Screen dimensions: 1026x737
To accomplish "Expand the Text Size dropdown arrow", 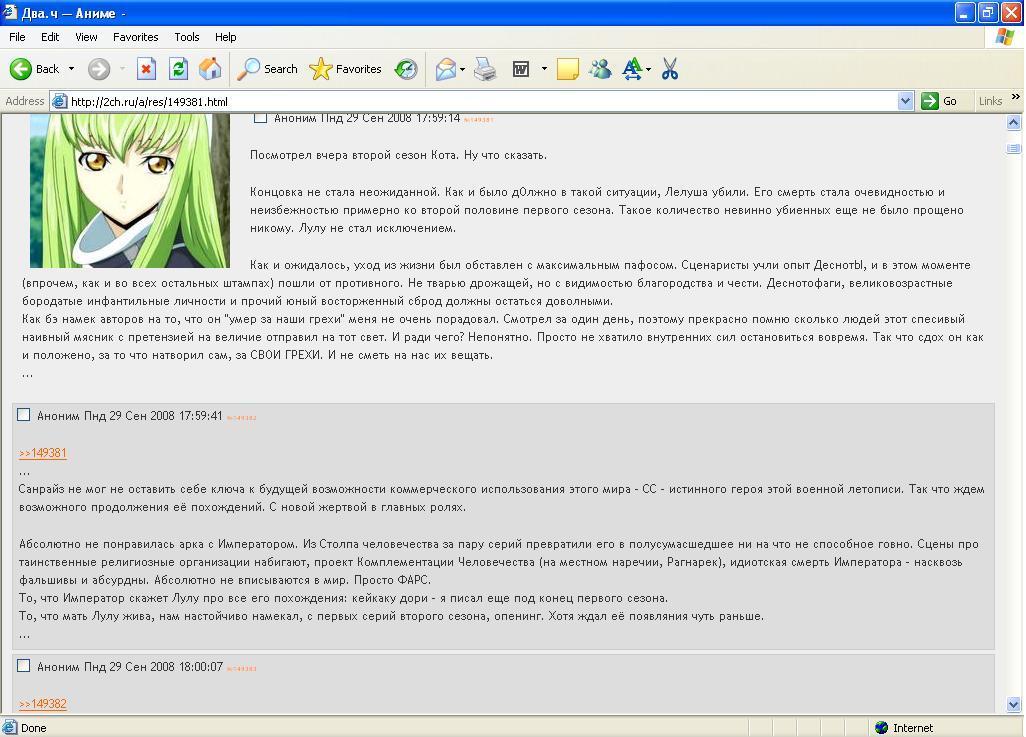I will point(648,69).
